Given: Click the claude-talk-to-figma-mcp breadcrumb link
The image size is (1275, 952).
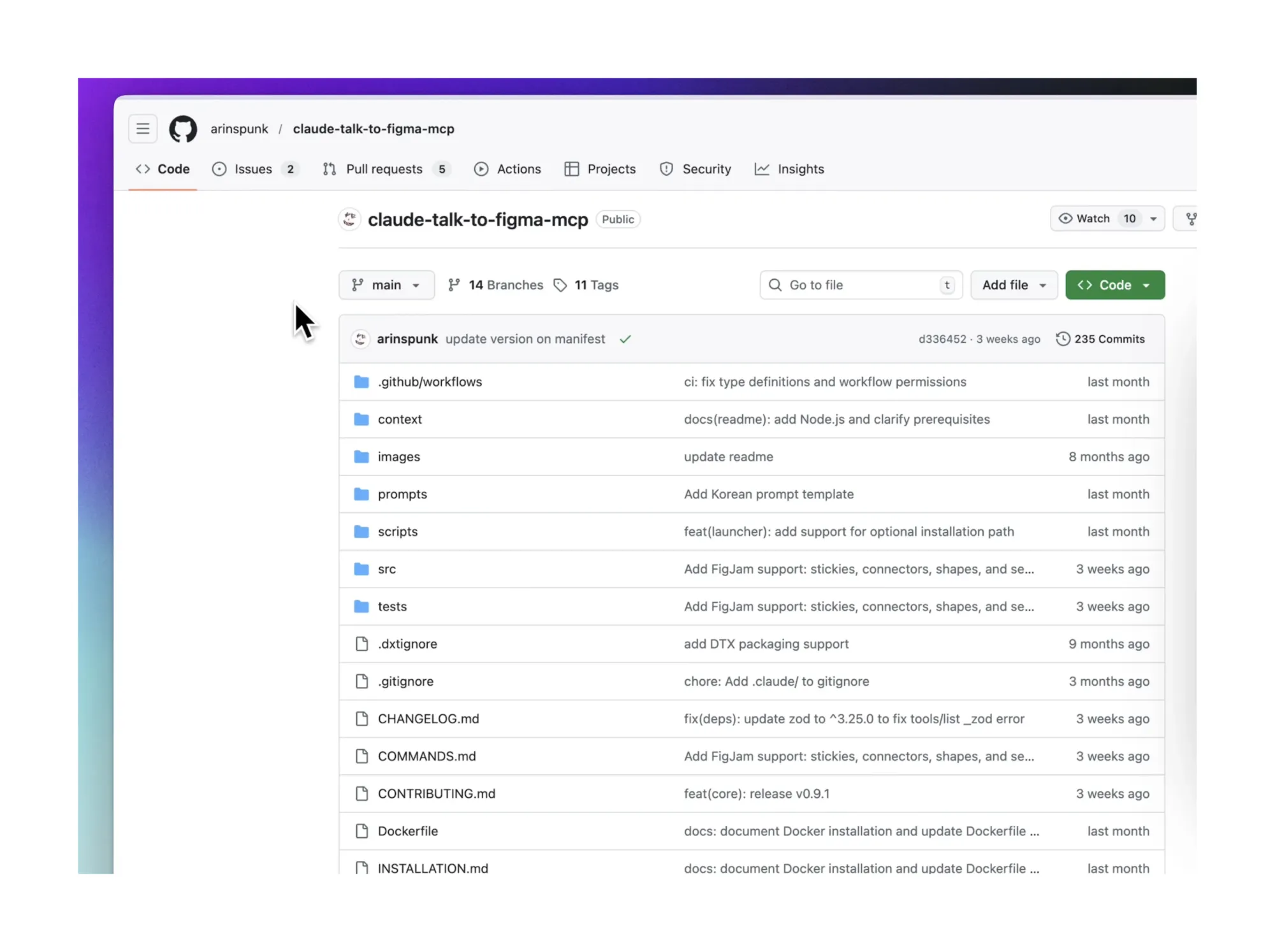Looking at the screenshot, I should click(374, 129).
